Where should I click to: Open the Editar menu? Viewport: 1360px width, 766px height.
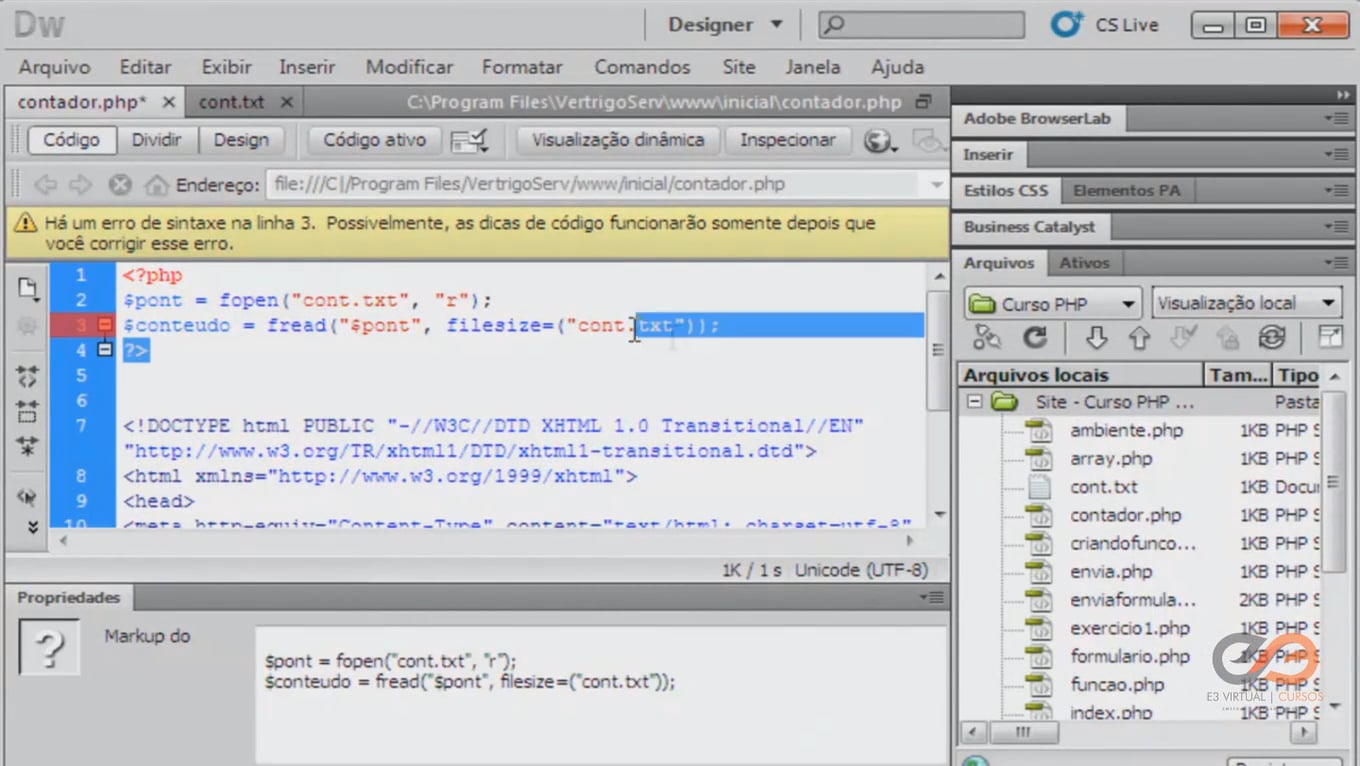145,67
